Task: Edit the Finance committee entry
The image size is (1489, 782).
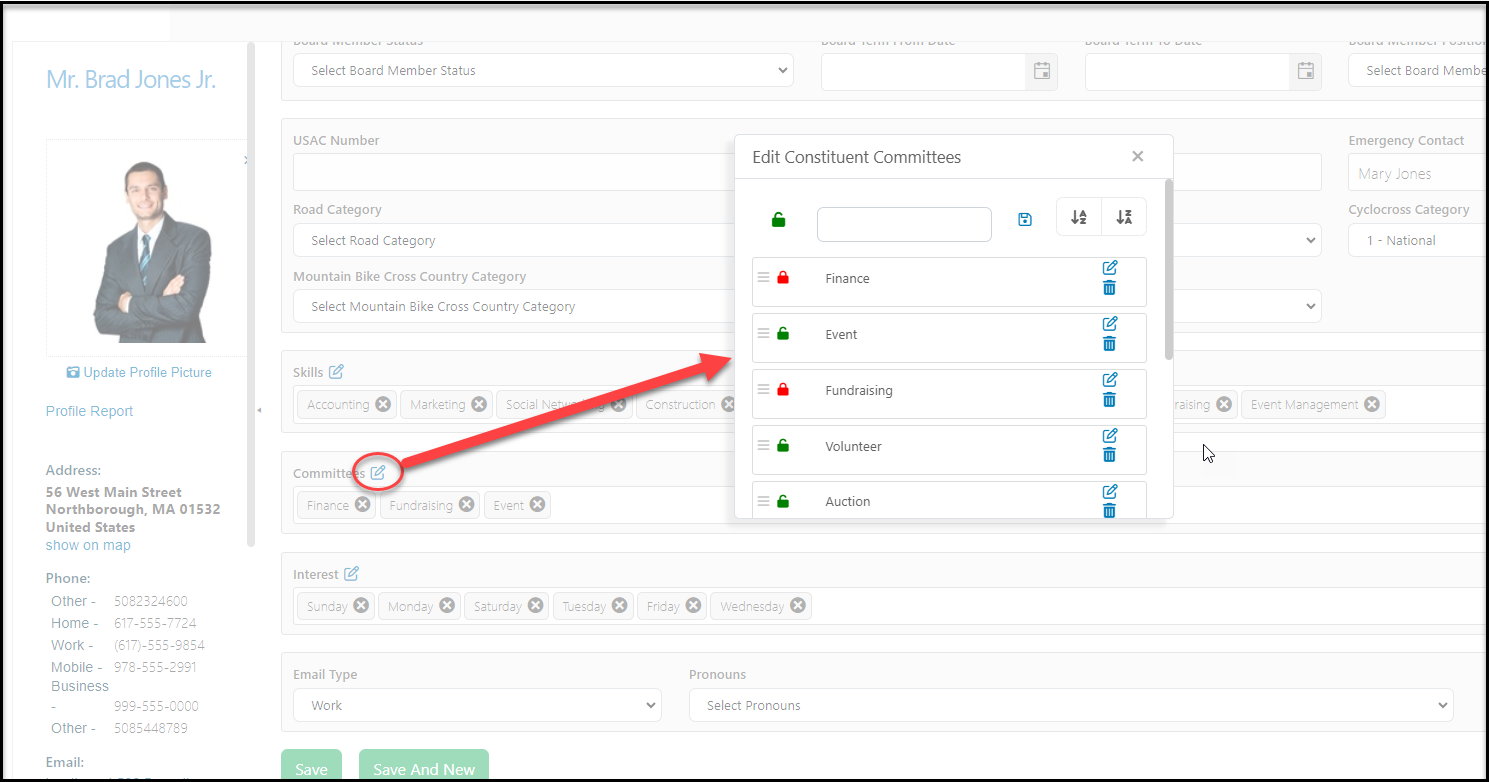Action: click(1109, 267)
